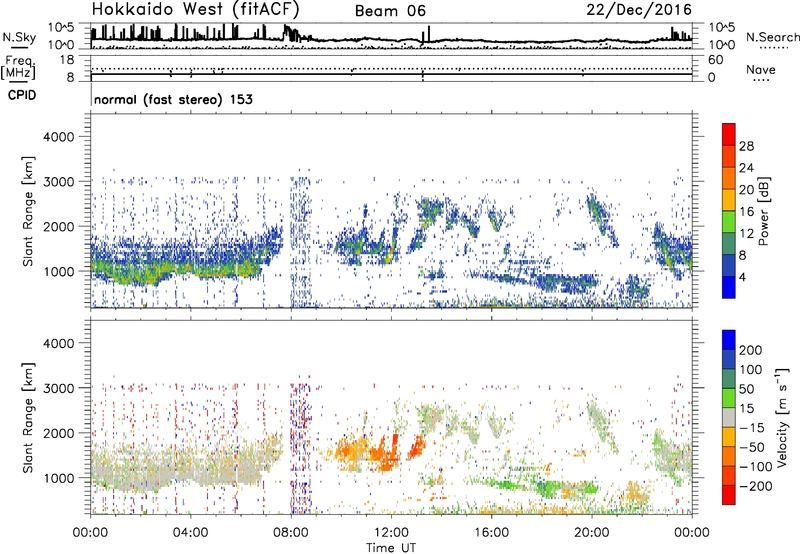Click the '24' tick on the power scale

tap(746, 168)
